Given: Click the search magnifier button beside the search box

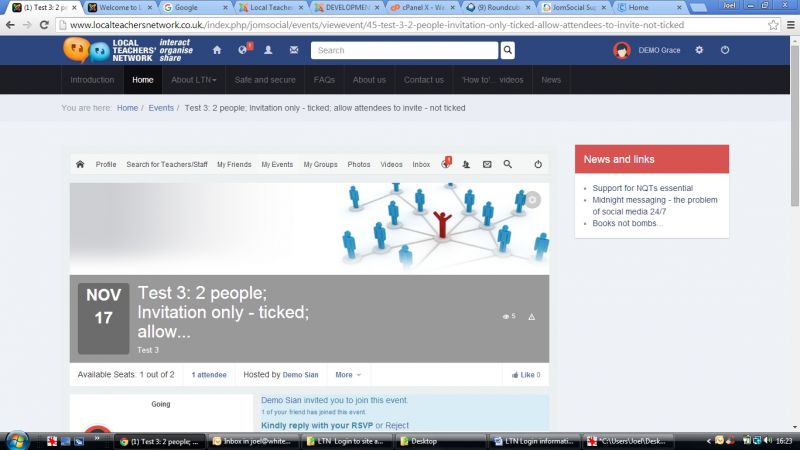Looking at the screenshot, I should (x=507, y=50).
